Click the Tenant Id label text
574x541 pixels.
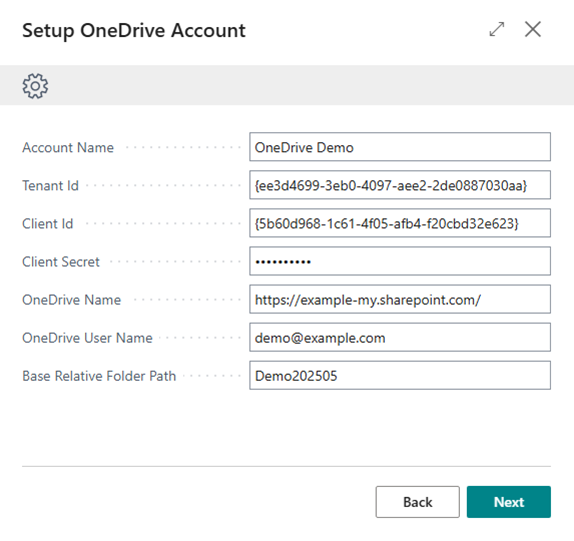click(51, 186)
